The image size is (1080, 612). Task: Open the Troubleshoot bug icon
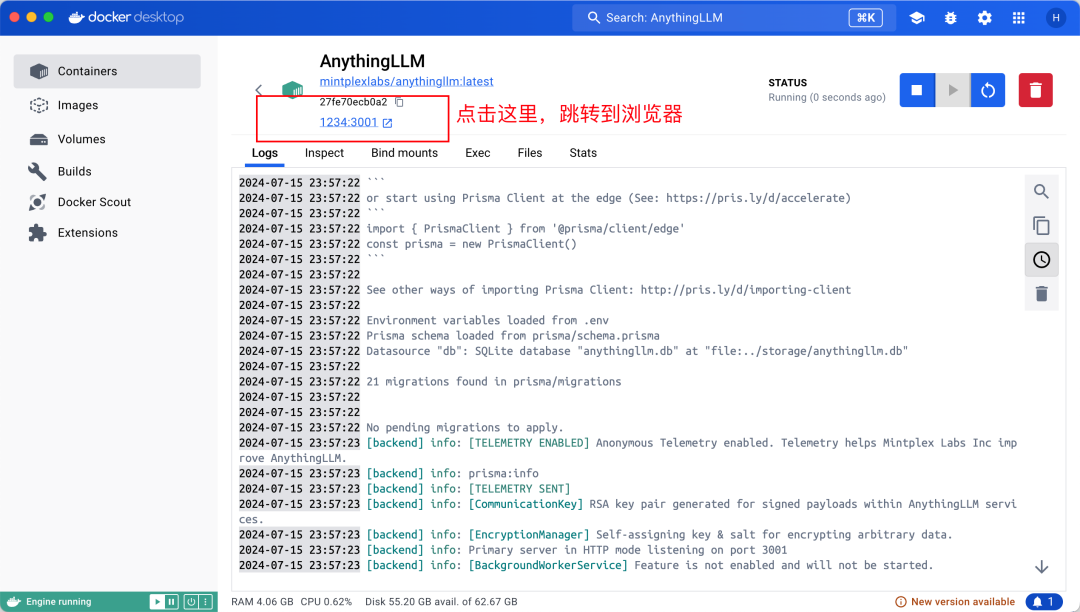pyautogui.click(x=951, y=18)
